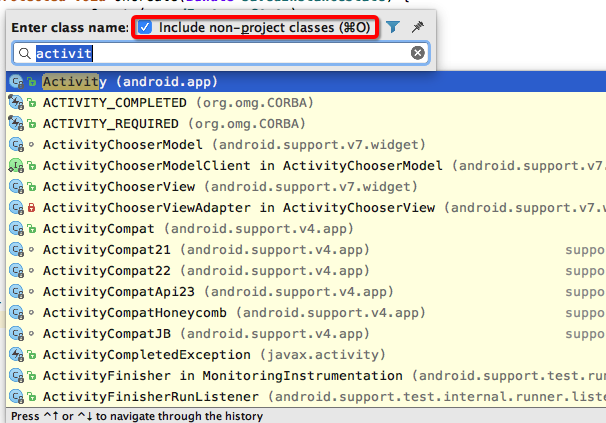The image size is (606, 423).
Task: Click green public icon of ActivityCompat
Action: pyautogui.click(x=32, y=229)
